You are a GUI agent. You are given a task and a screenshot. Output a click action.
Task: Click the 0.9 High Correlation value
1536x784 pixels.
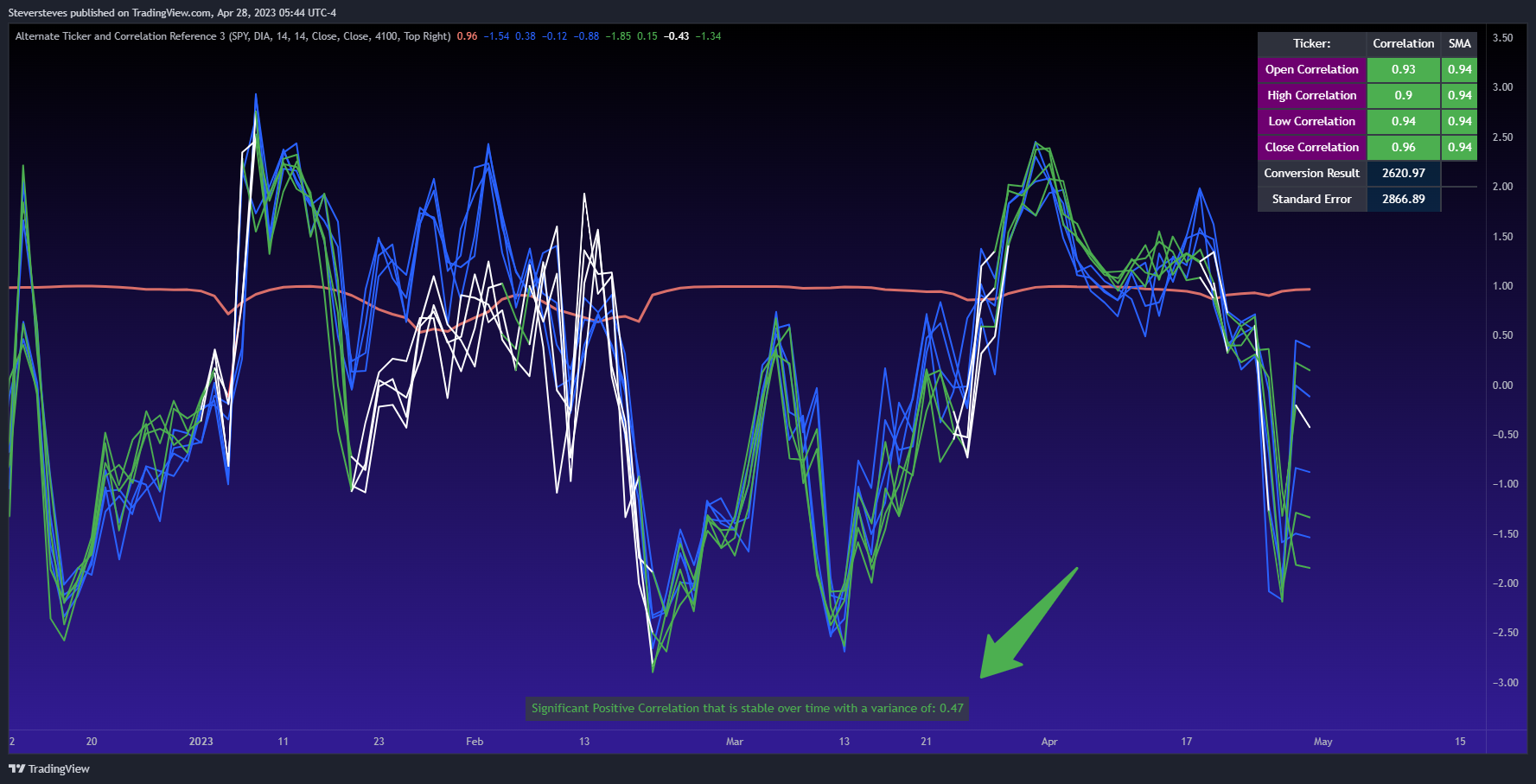point(1403,95)
